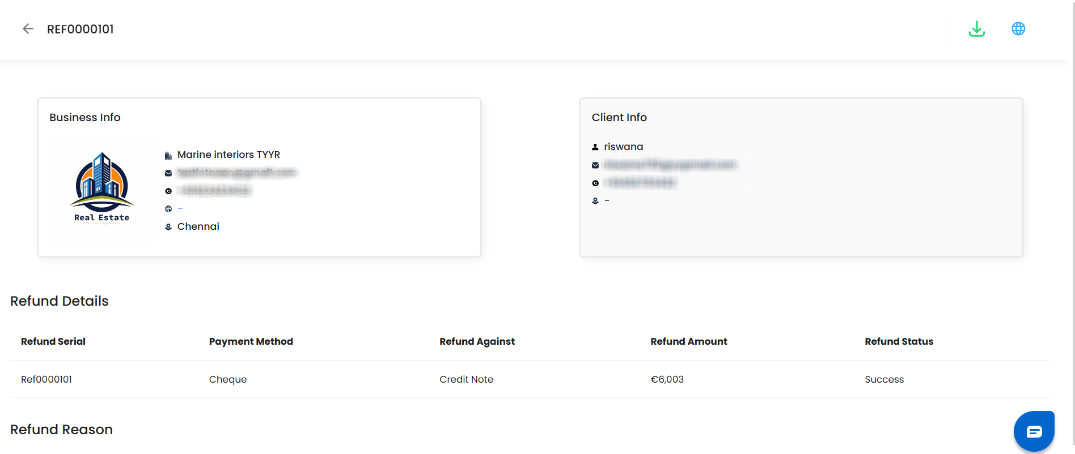
Task: Click the Refund Serial column header
Action: (53, 342)
